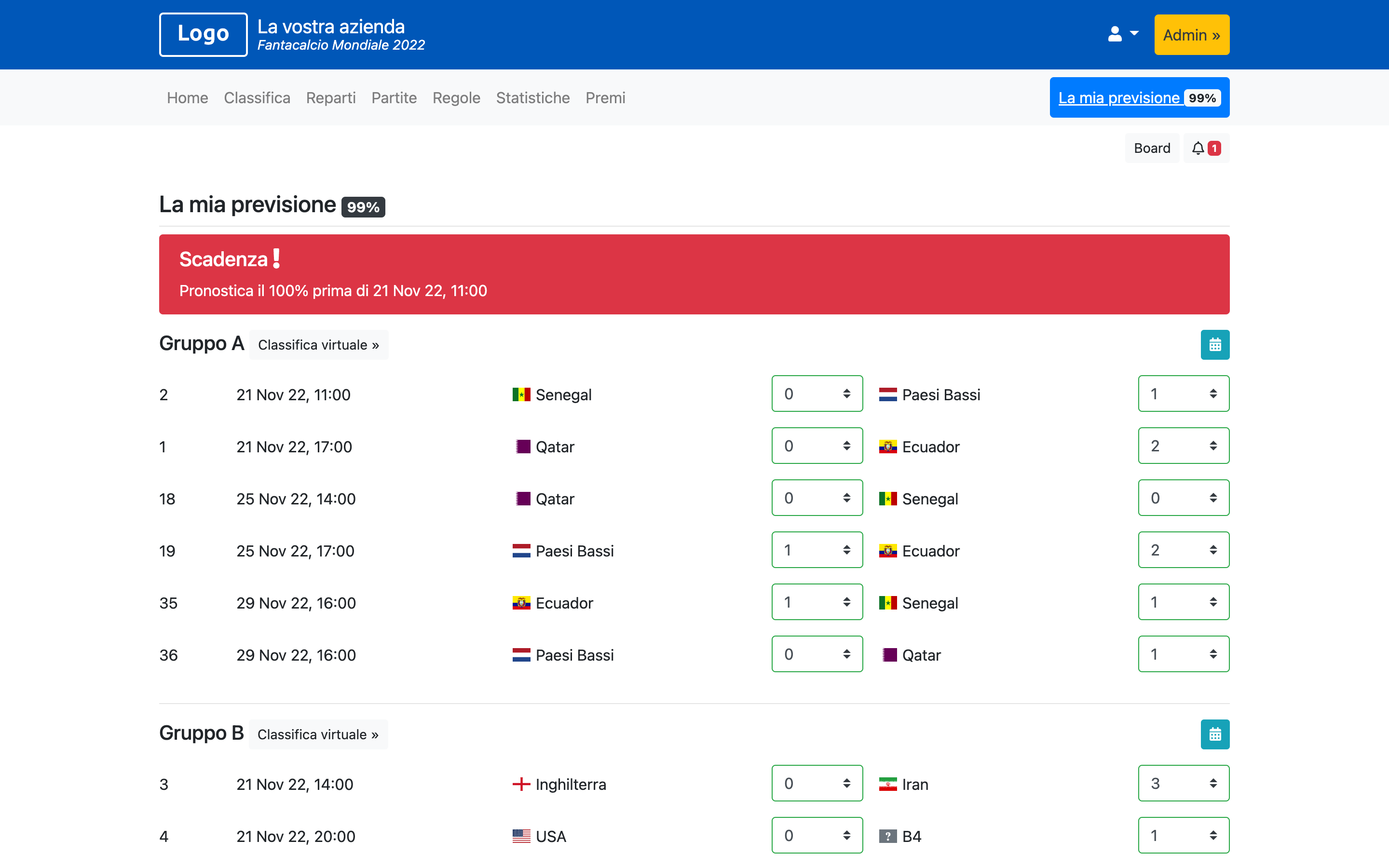Image resolution: width=1389 pixels, height=868 pixels.
Task: Click the notification bell icon
Action: (1198, 148)
